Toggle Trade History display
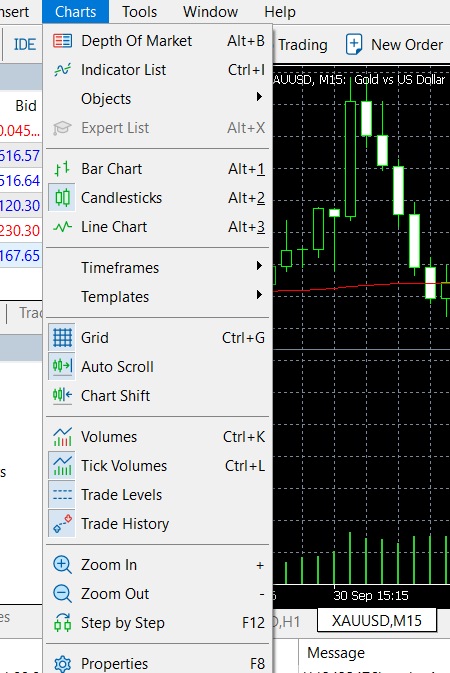The image size is (450, 673). click(x=157, y=524)
